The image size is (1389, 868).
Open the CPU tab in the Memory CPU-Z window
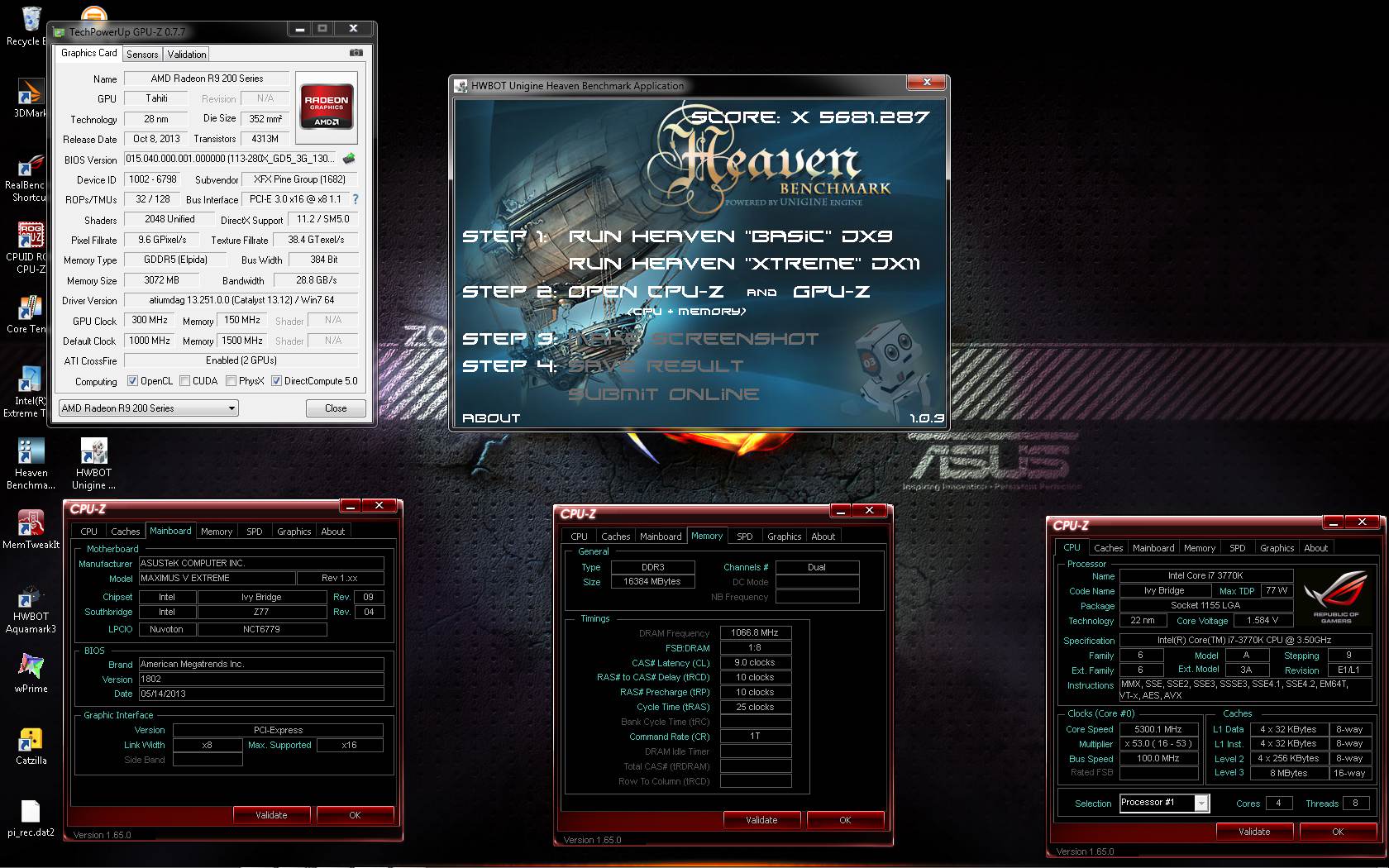579,537
